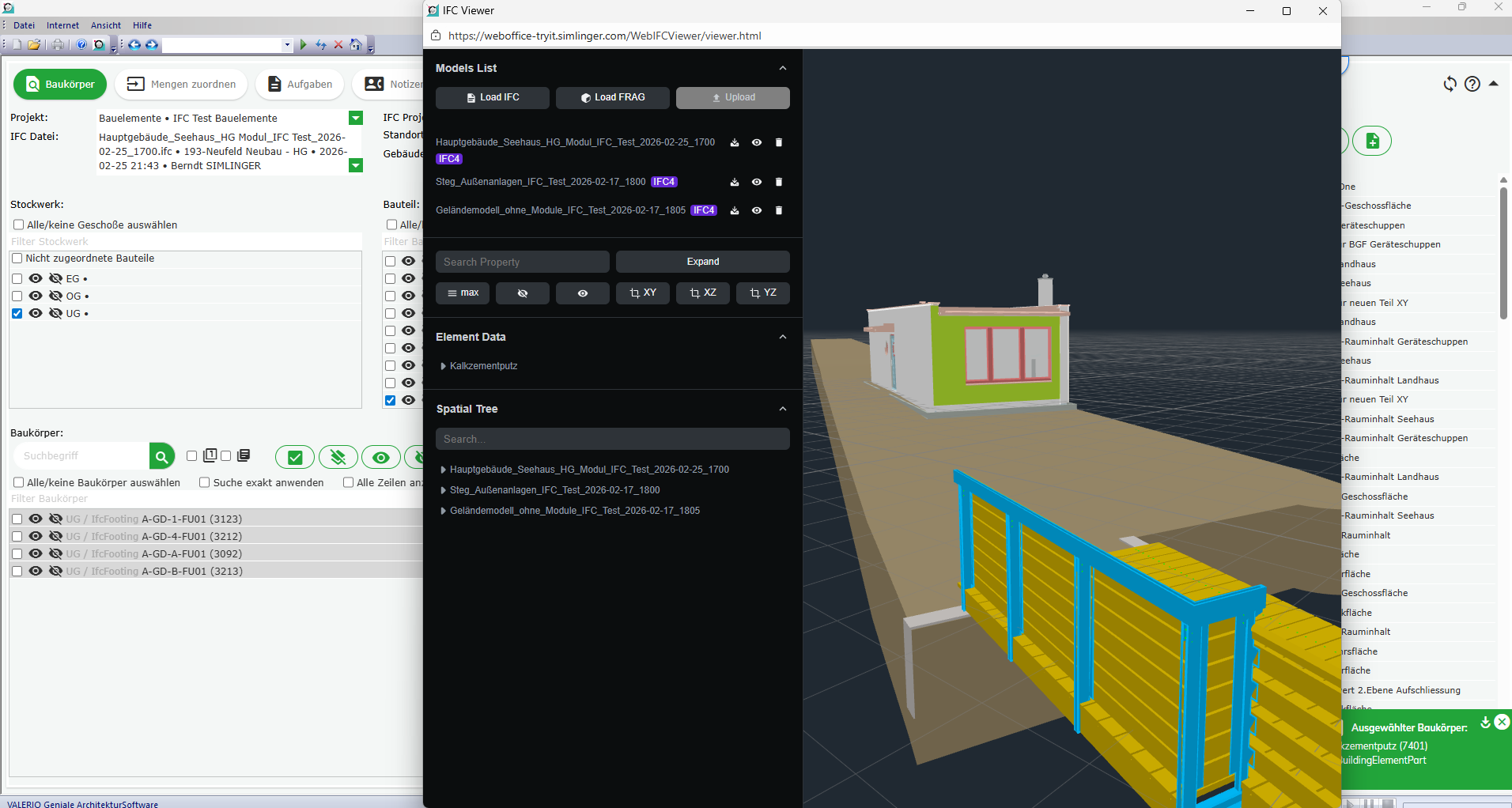Expand the Kalkzementputz element data
Viewport: 1512px width, 808px height.
[444, 366]
